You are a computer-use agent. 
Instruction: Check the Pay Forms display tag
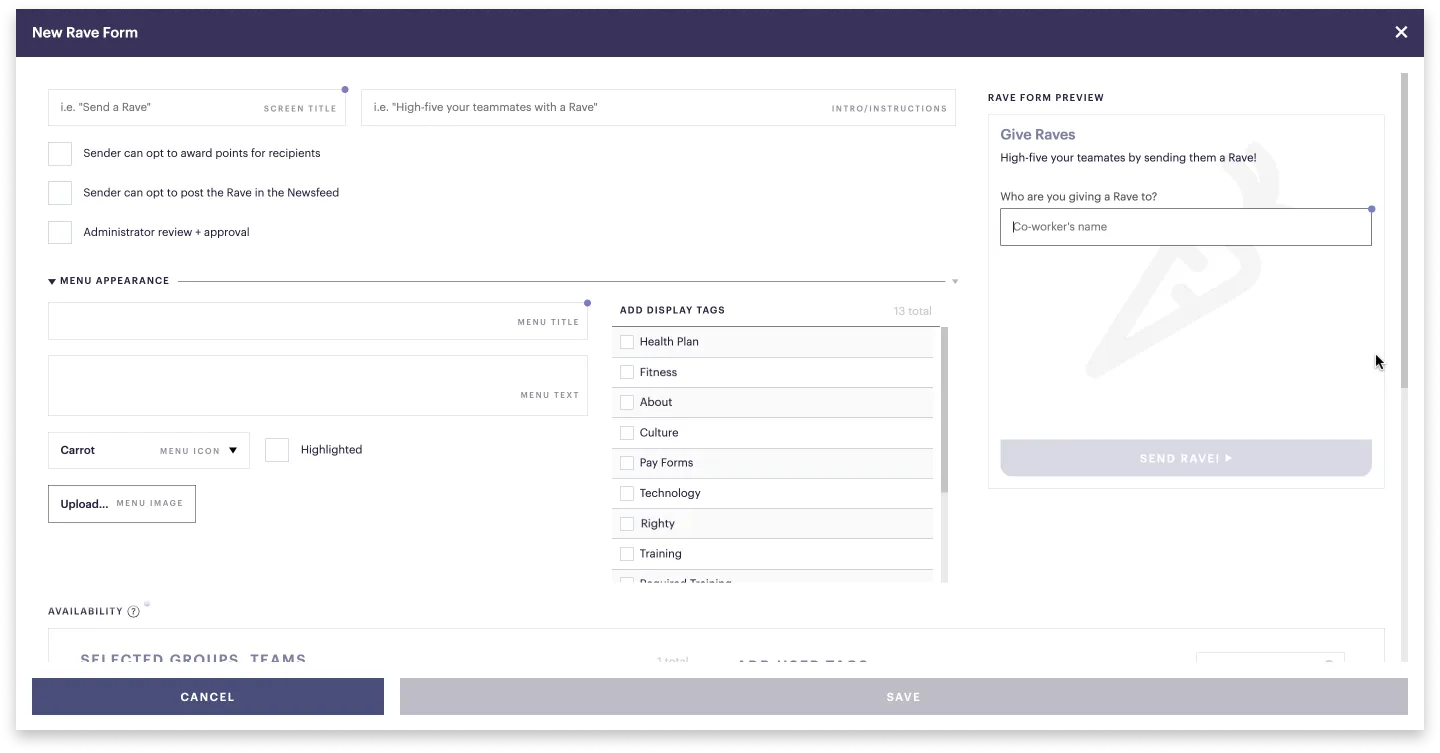[x=627, y=463]
